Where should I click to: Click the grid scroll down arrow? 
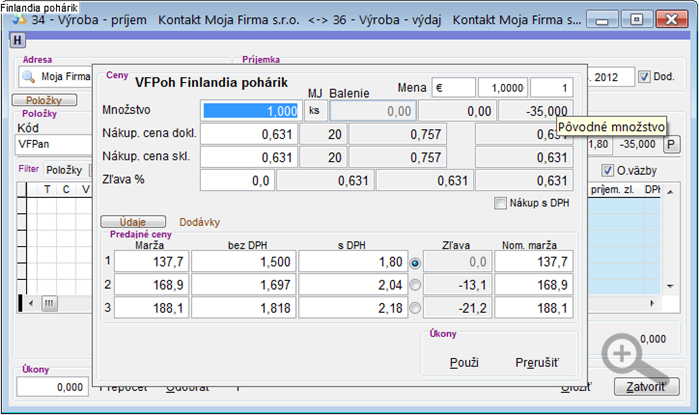[x=670, y=286]
